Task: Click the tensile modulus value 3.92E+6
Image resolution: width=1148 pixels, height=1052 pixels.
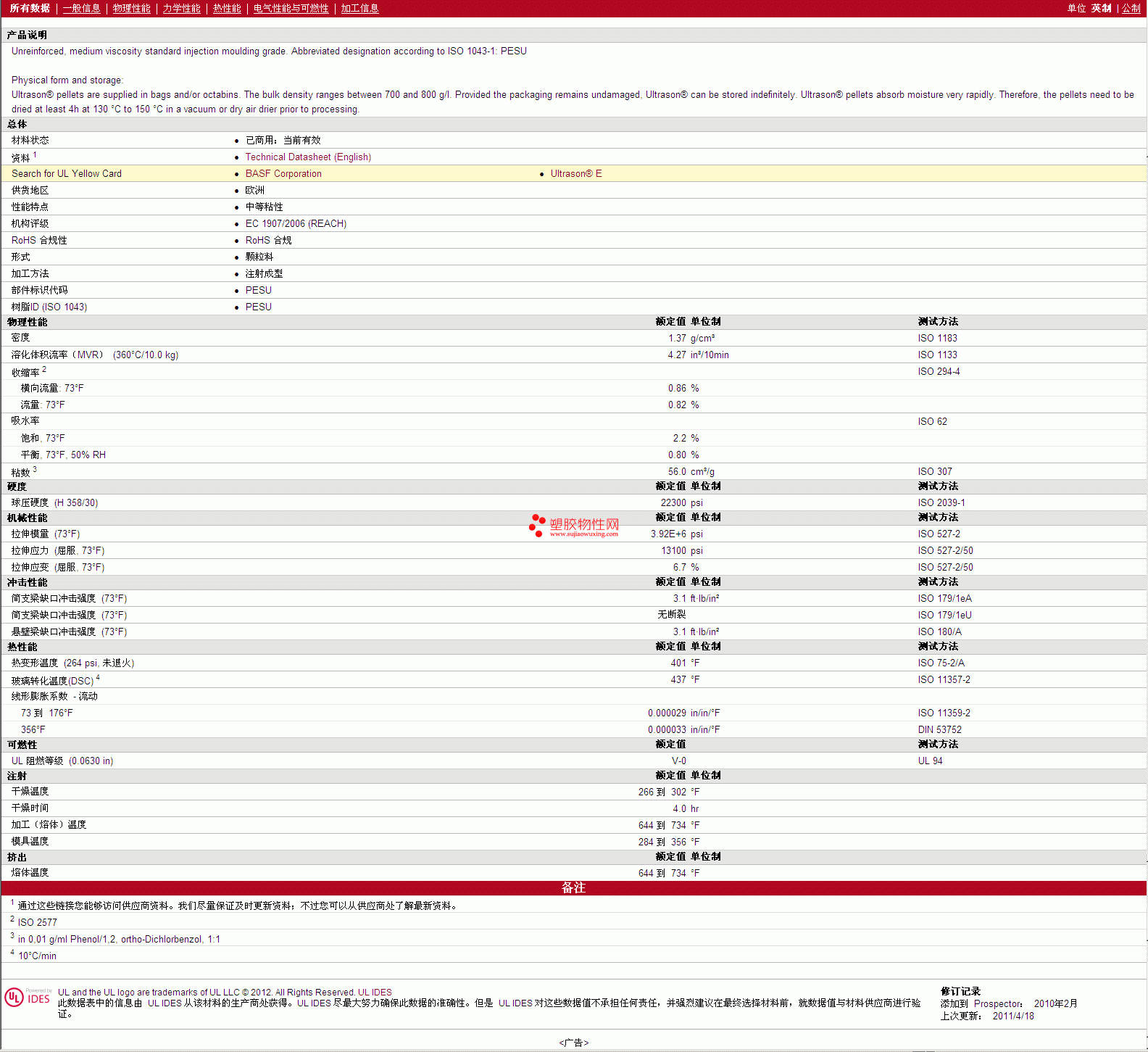Action: 668,534
